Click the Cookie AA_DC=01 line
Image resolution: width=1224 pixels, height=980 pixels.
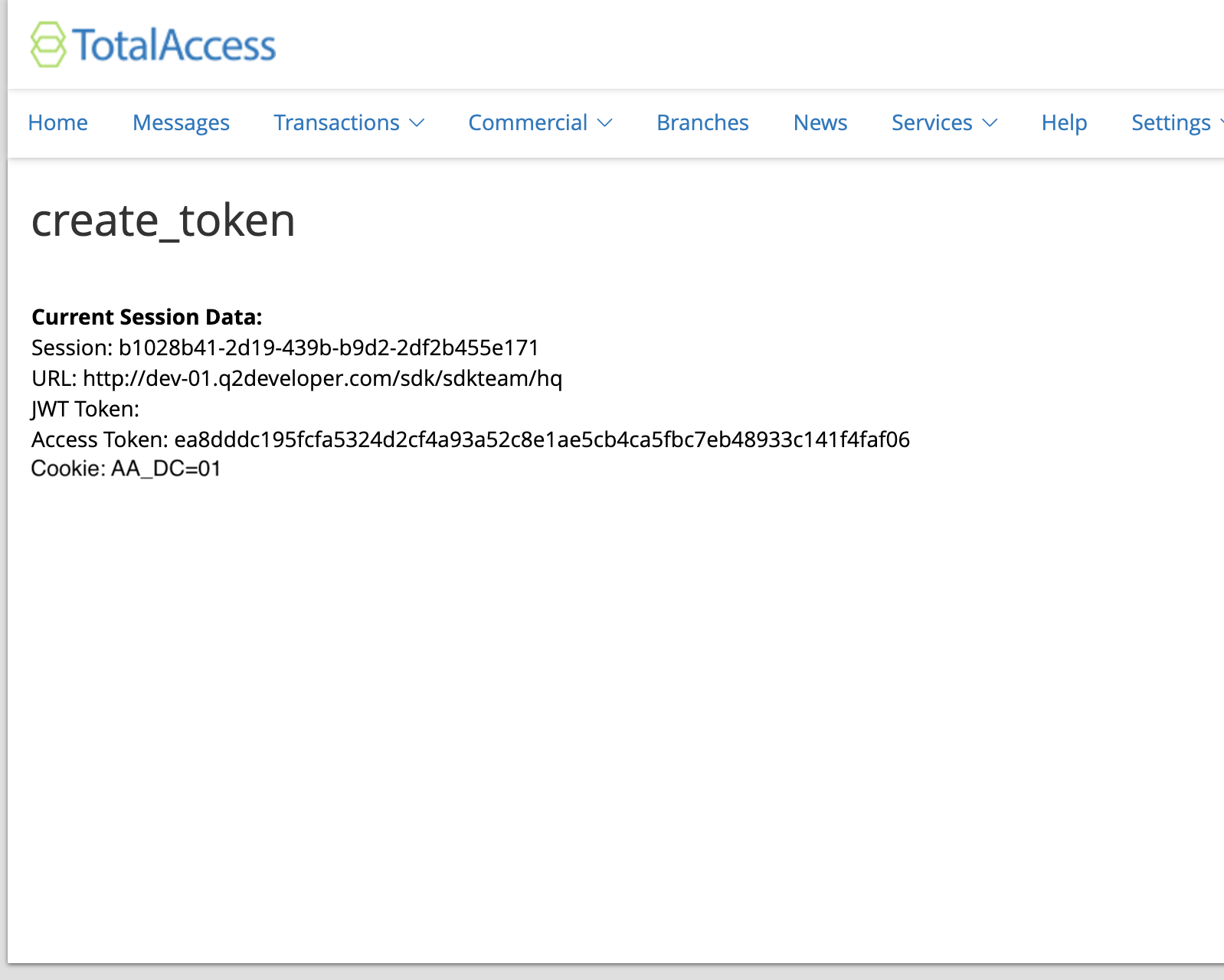(x=126, y=469)
